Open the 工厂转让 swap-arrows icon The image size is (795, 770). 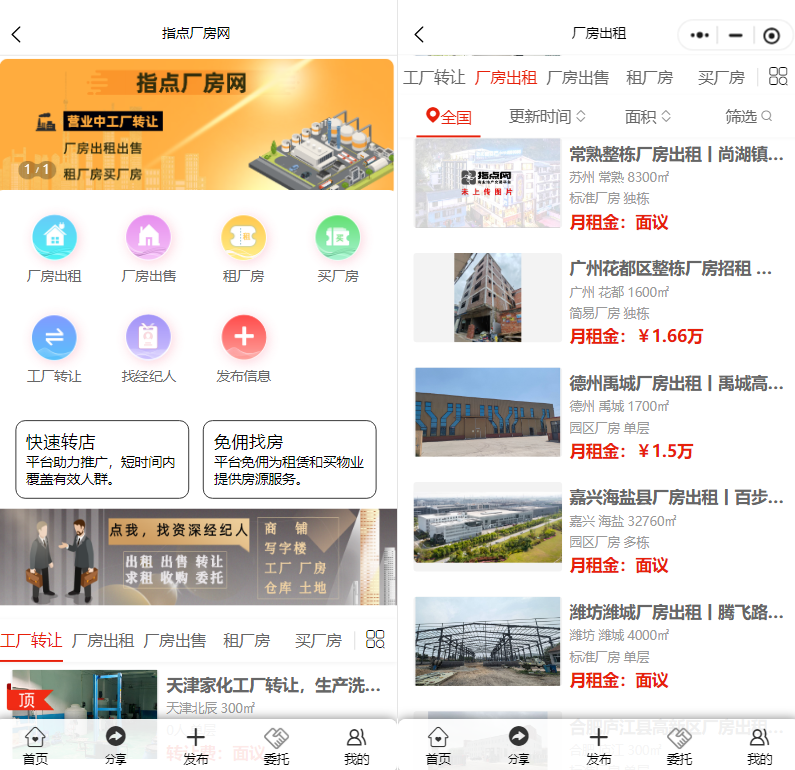tap(54, 337)
